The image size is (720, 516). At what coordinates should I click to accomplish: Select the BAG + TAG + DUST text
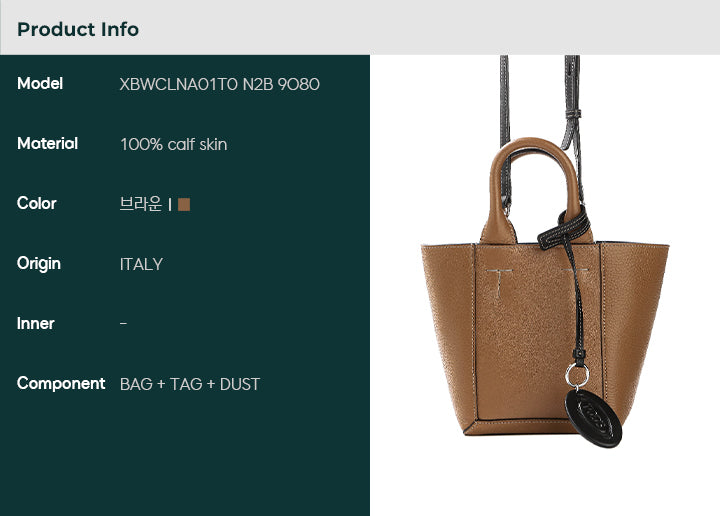(x=190, y=384)
